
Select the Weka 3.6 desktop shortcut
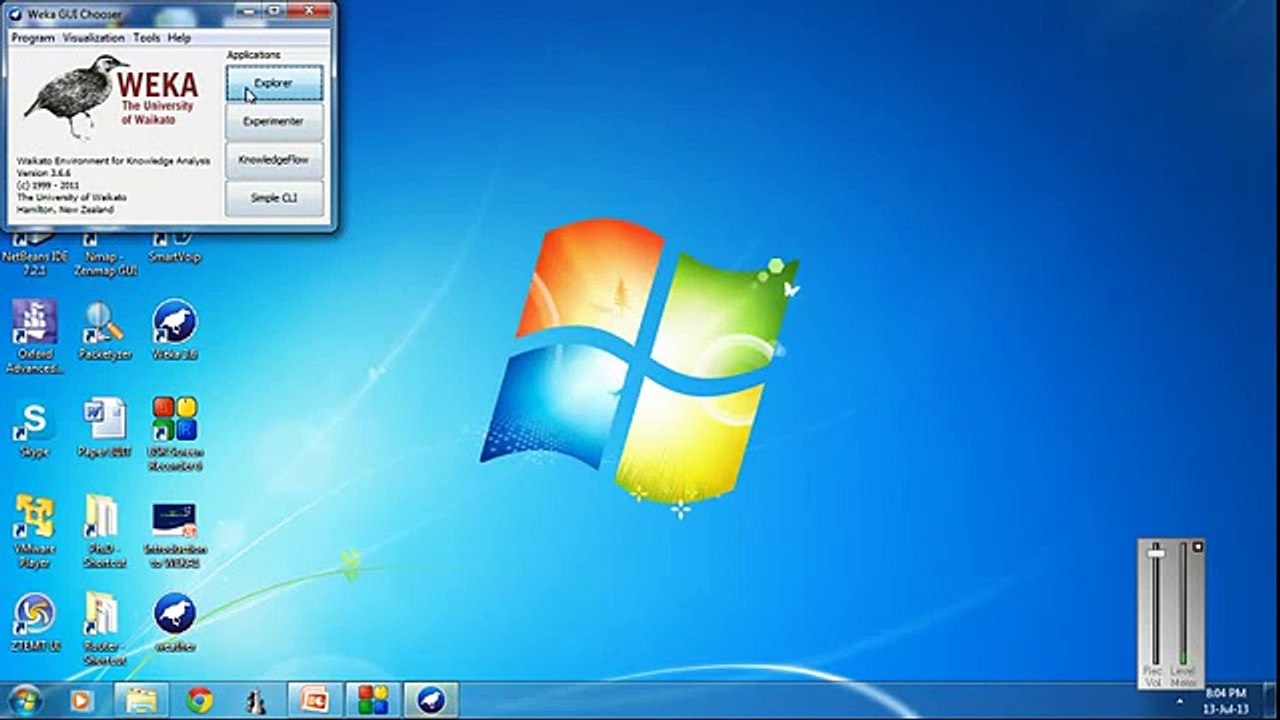[x=175, y=331]
